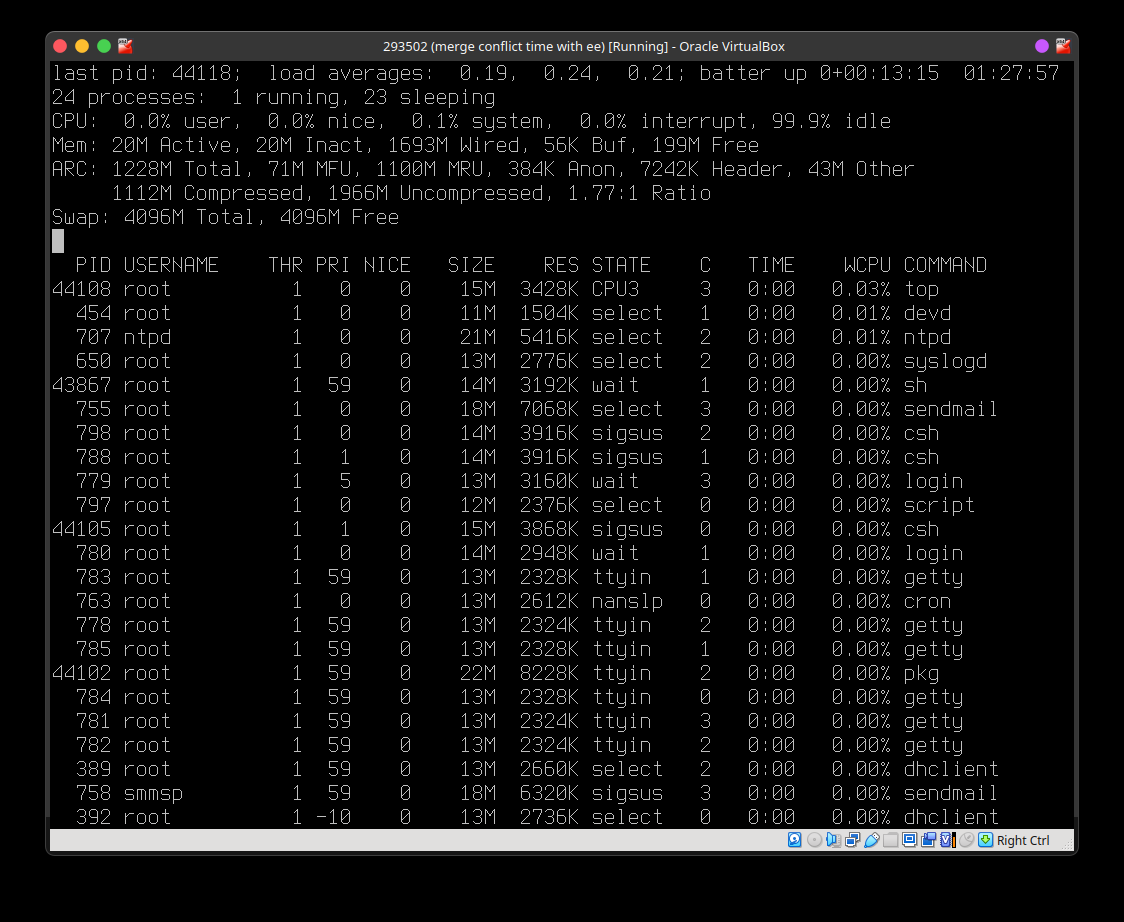Screen dimensions: 1124x922
Task: Toggle the mouse integration status icon
Action: pyautogui.click(x=966, y=840)
